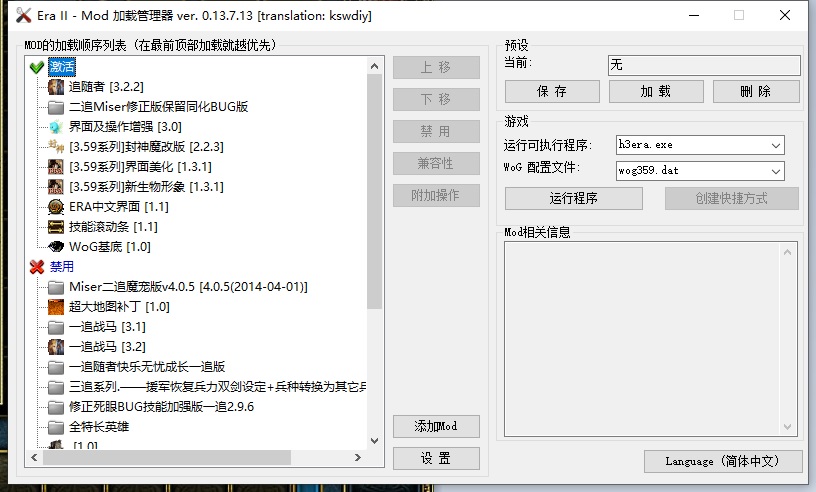Expand the WoG 配置文件 wog359.dat dropdown
Screen dimensions: 816x492
point(776,170)
